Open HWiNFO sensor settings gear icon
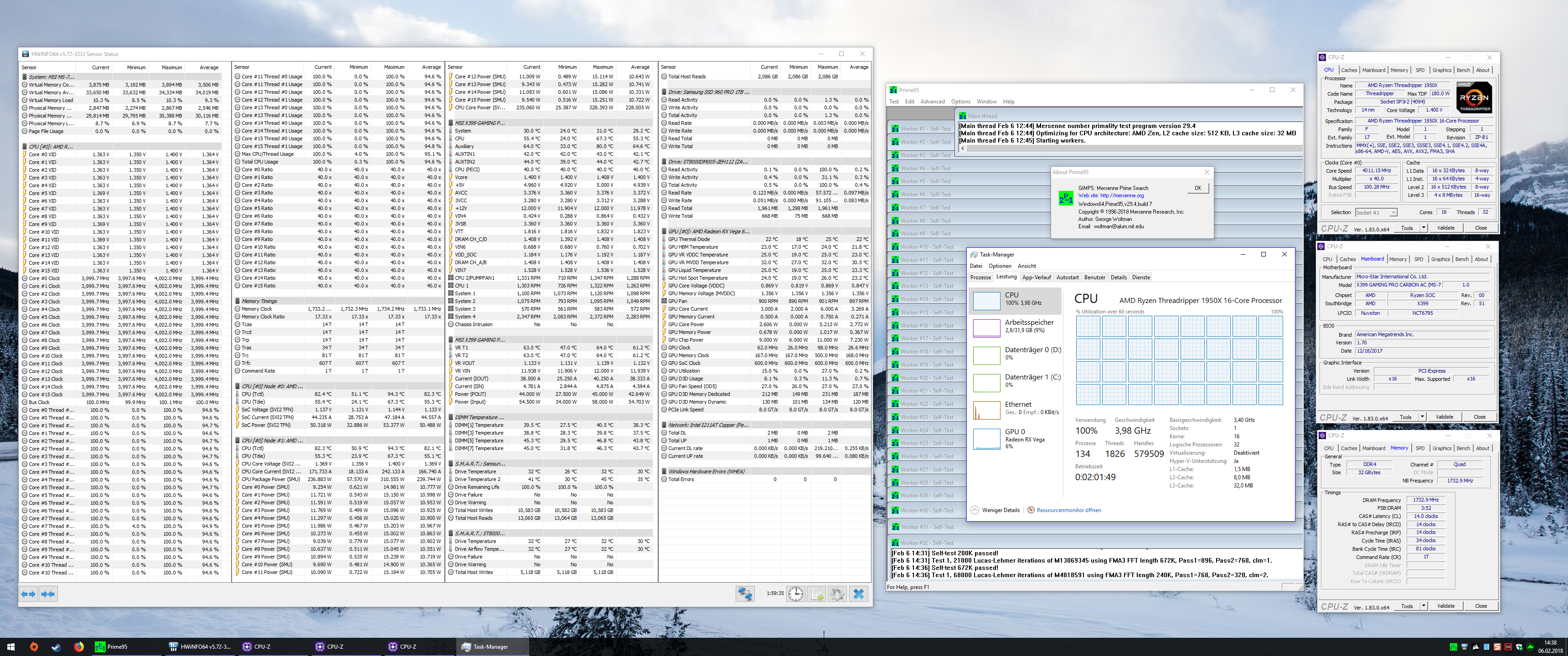This screenshot has height=656, width=1568. 838,594
